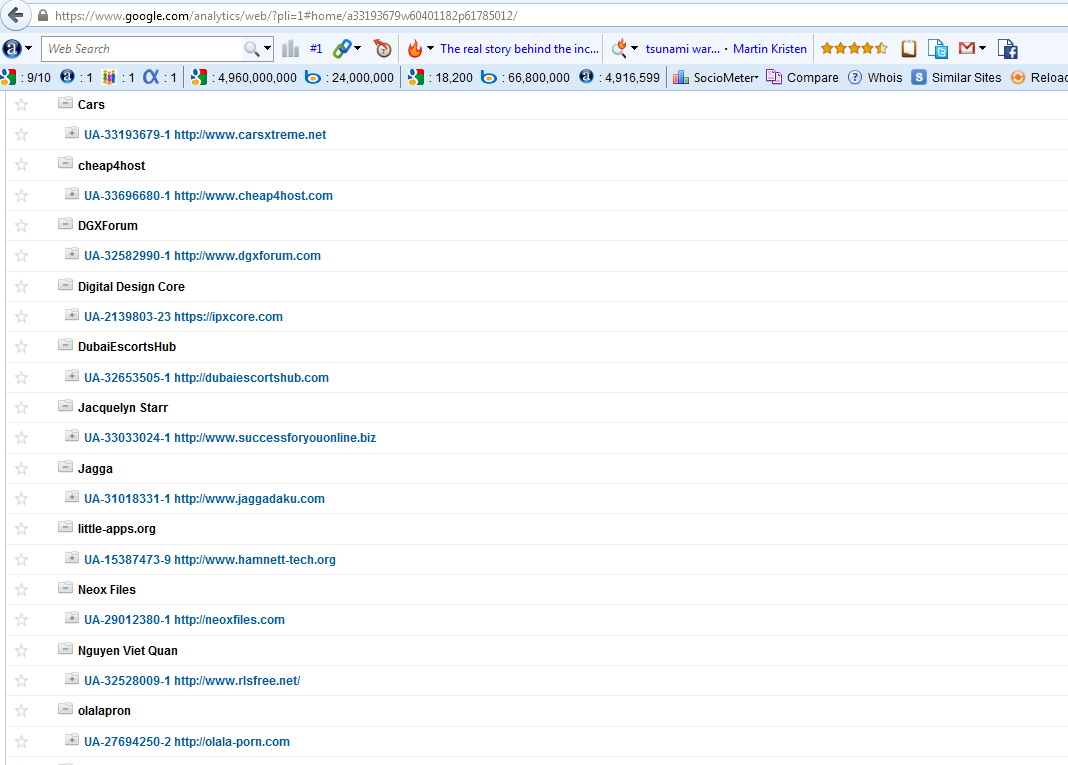
Task: Click the magnifier search icon
Action: click(251, 49)
